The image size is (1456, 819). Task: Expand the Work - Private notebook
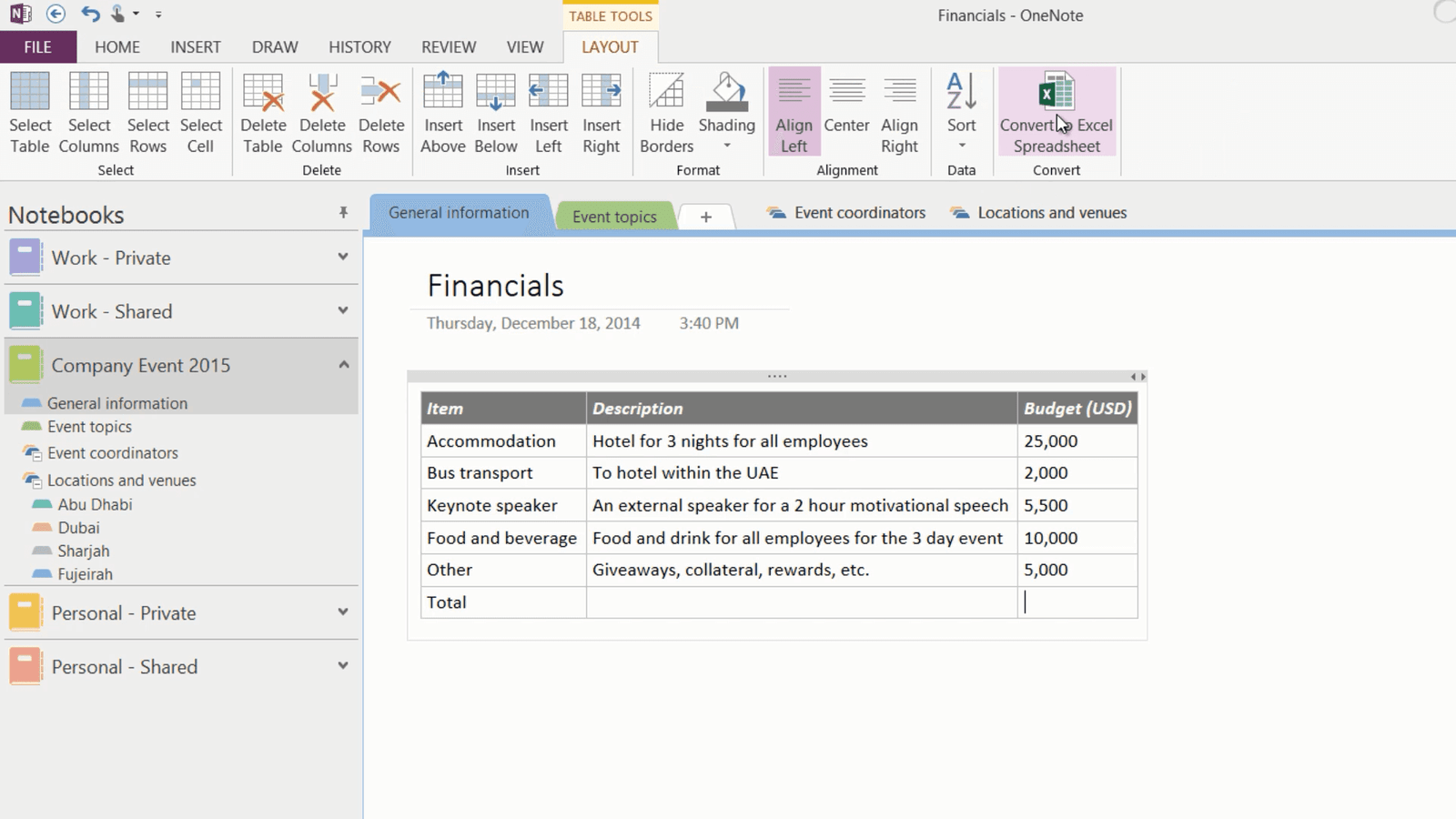343,258
